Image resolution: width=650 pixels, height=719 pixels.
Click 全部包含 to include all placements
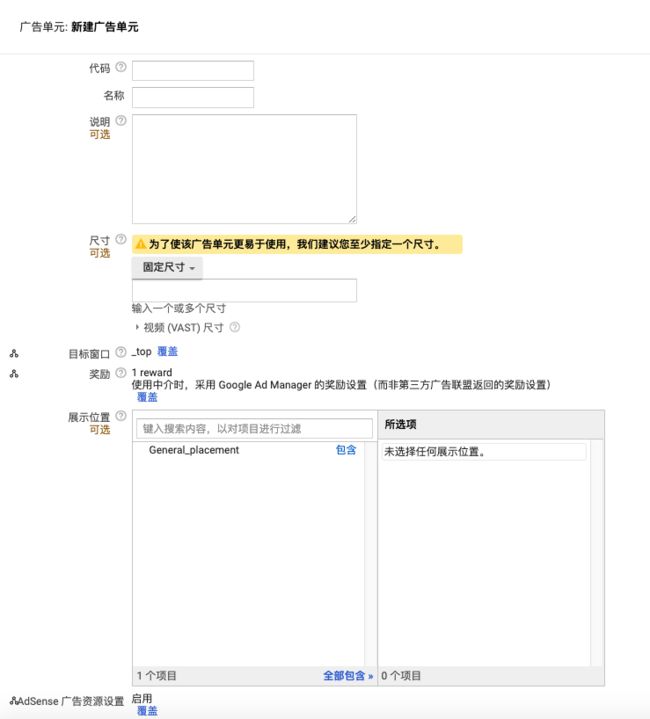(x=348, y=675)
